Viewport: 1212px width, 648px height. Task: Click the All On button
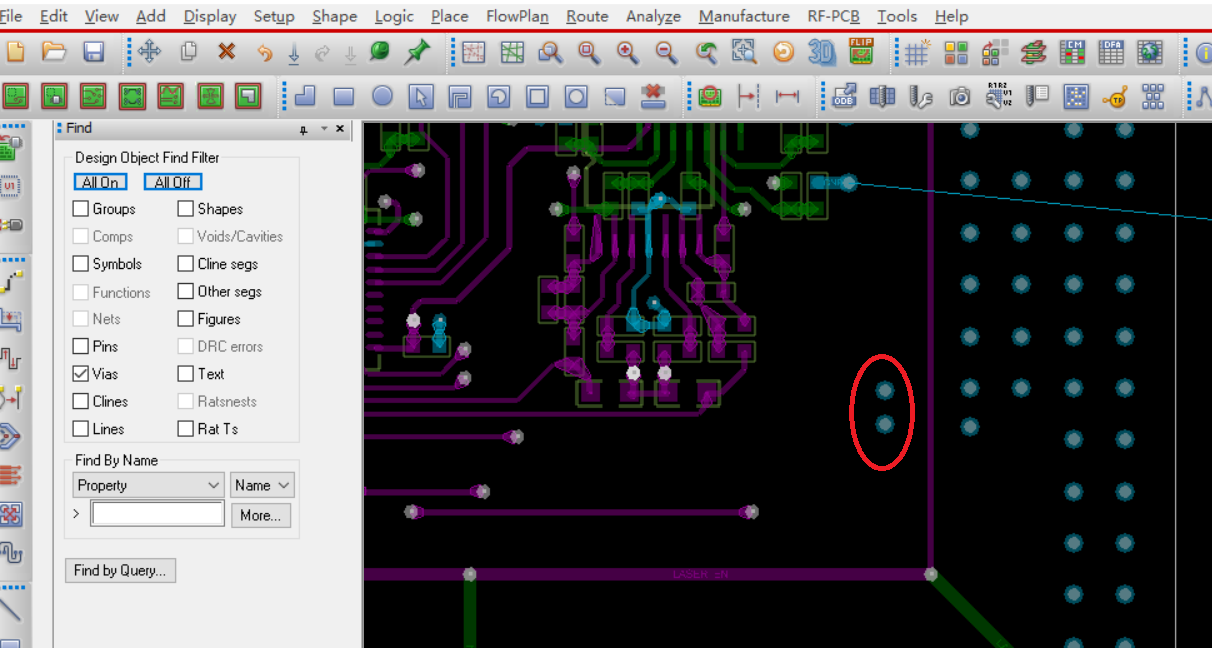(x=100, y=182)
